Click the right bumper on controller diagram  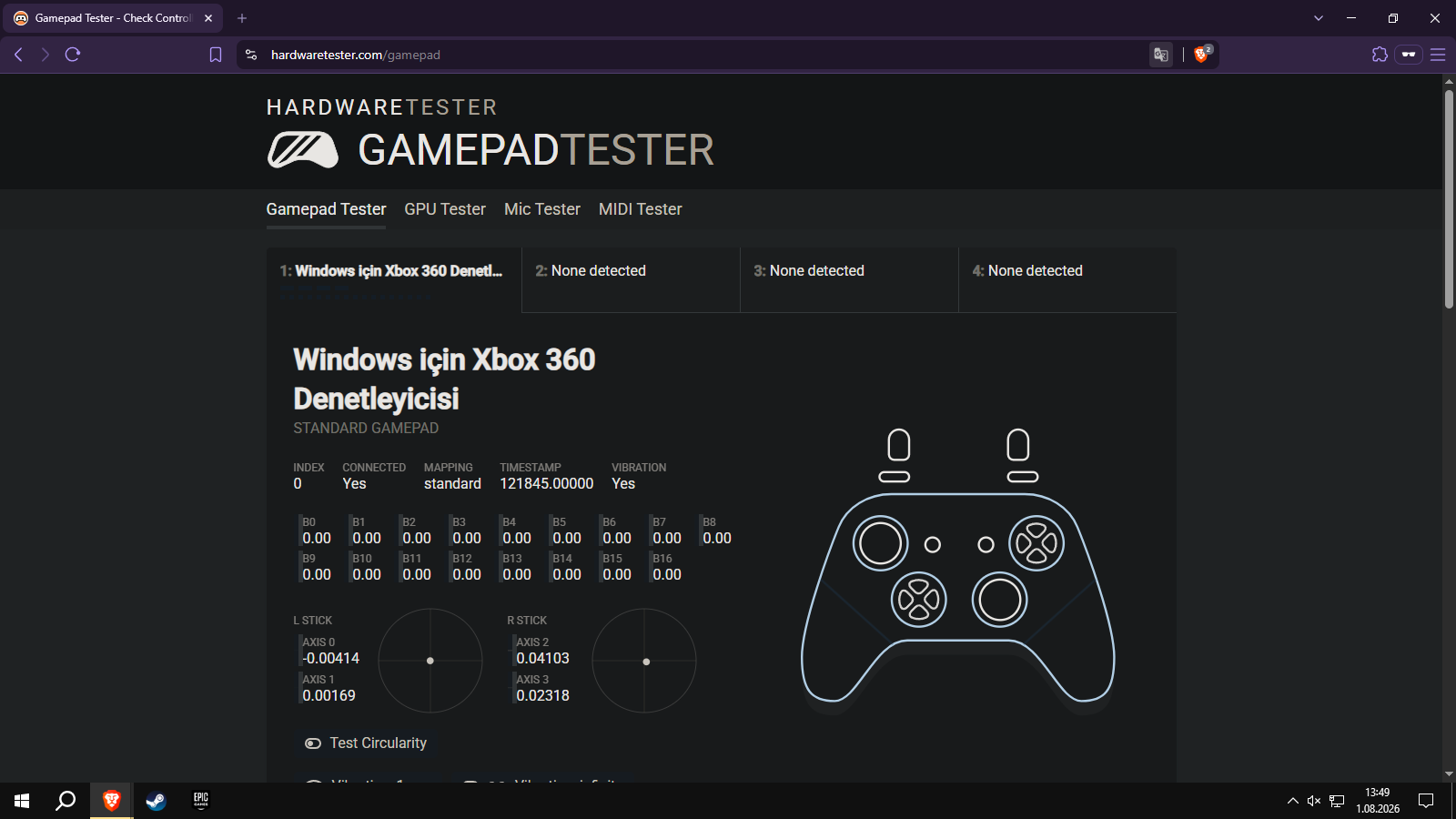(x=1023, y=477)
